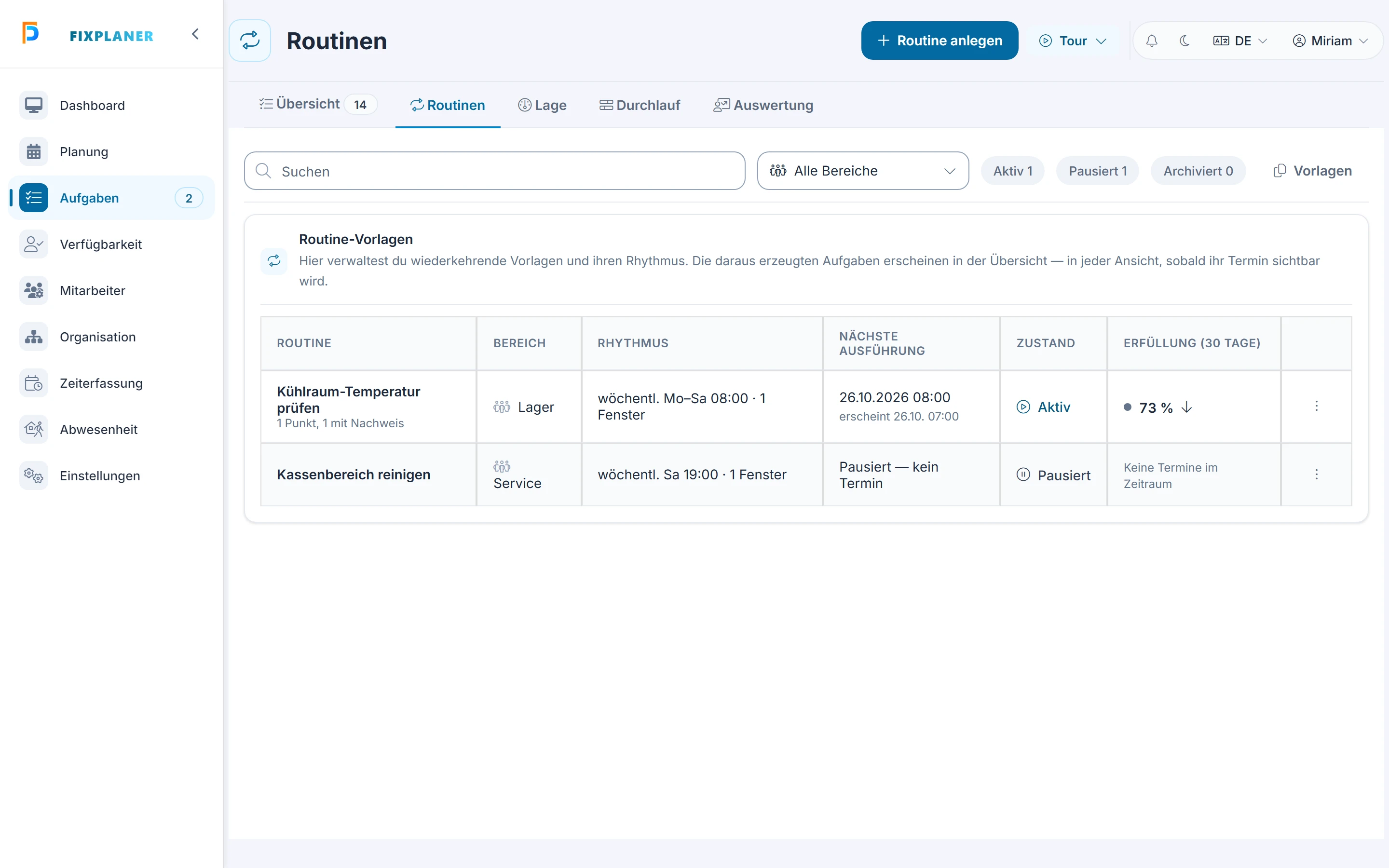This screenshot has height=868, width=1389.
Task: Open Mitarbeiter in the sidebar
Action: coord(111,290)
